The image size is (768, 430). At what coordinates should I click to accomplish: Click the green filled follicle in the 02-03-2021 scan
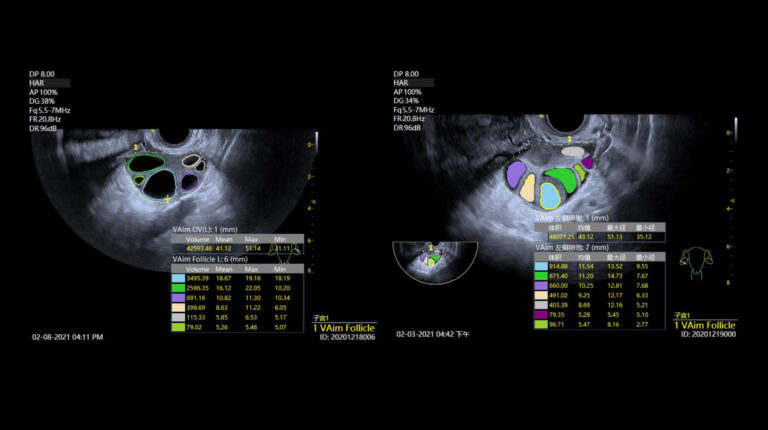[x=563, y=180]
